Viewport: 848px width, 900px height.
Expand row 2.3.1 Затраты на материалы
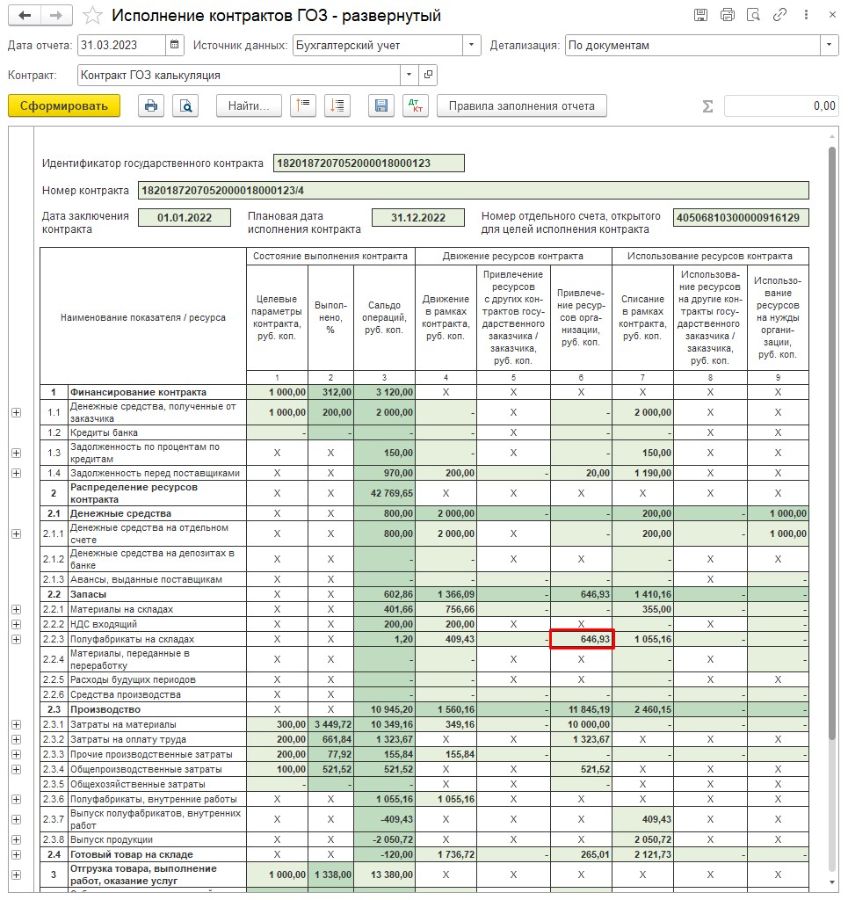coord(16,724)
